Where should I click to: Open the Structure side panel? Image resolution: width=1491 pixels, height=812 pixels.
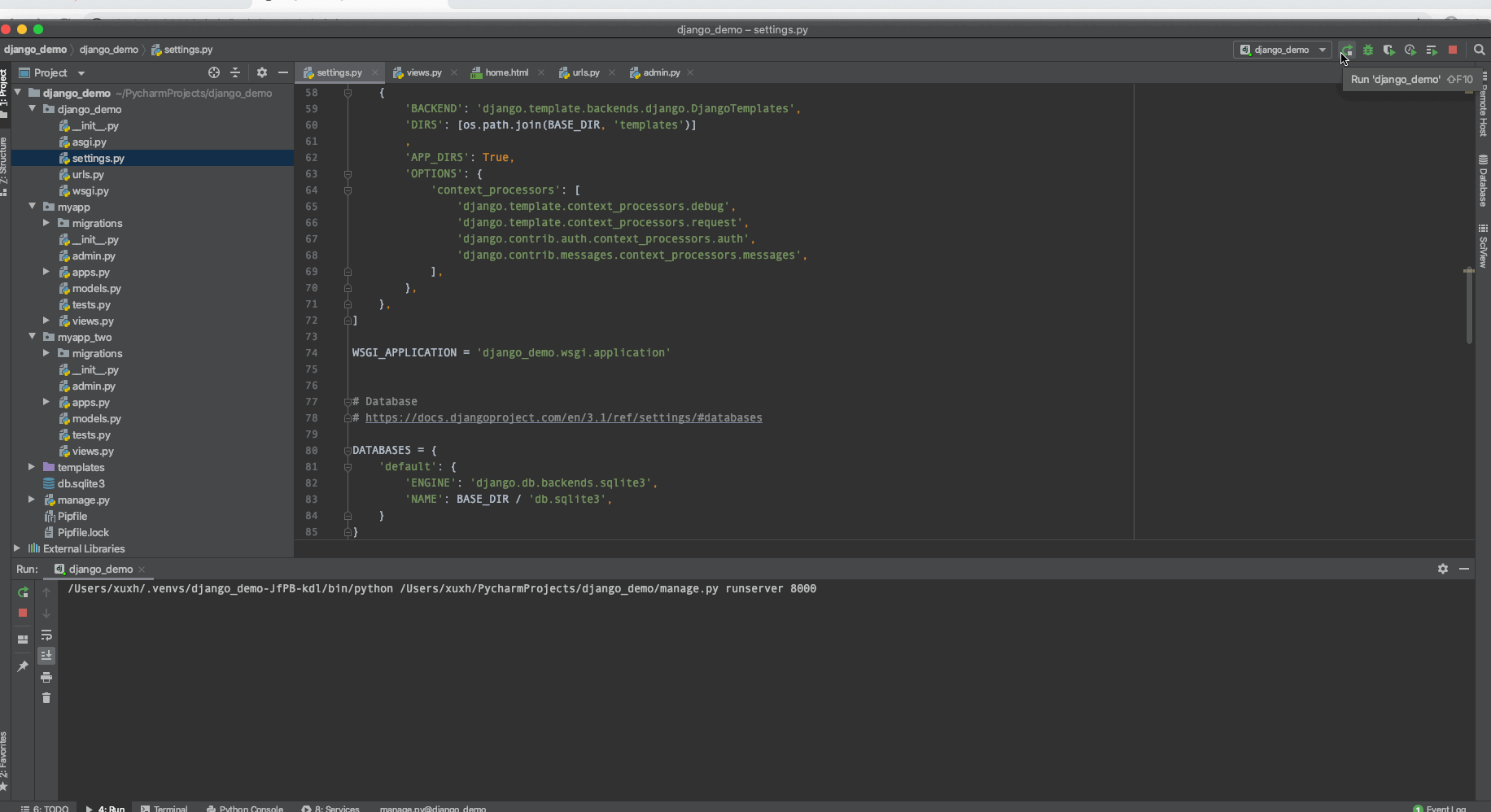[x=4, y=166]
